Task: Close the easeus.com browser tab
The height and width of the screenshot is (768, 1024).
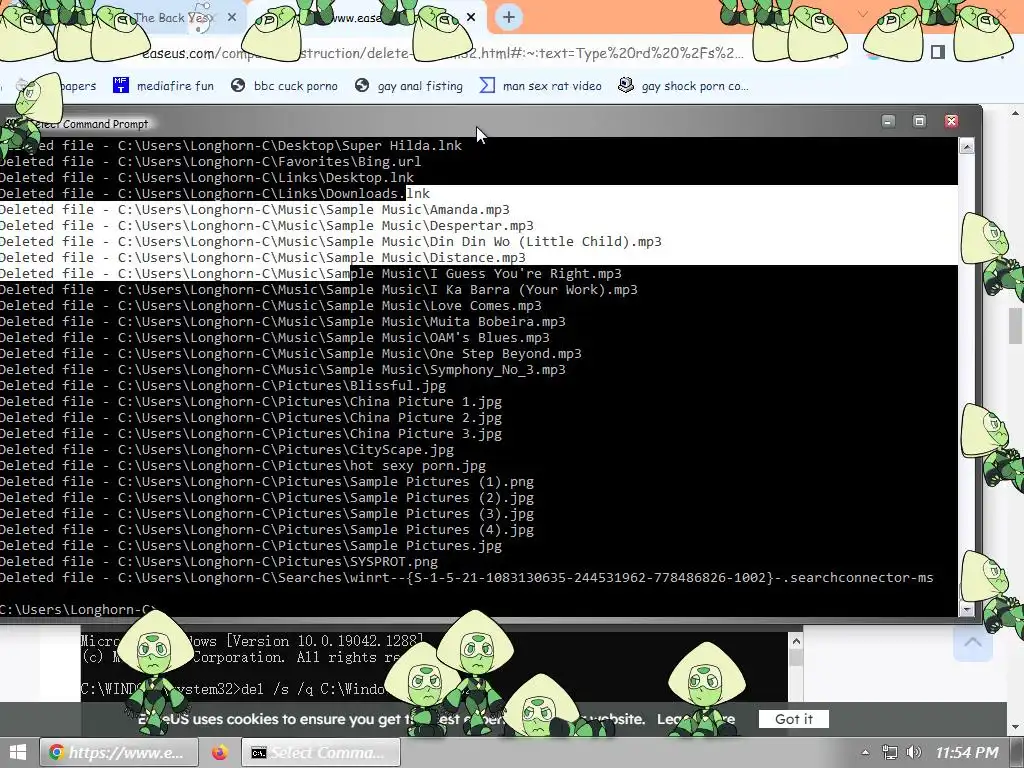Action: 471,18
